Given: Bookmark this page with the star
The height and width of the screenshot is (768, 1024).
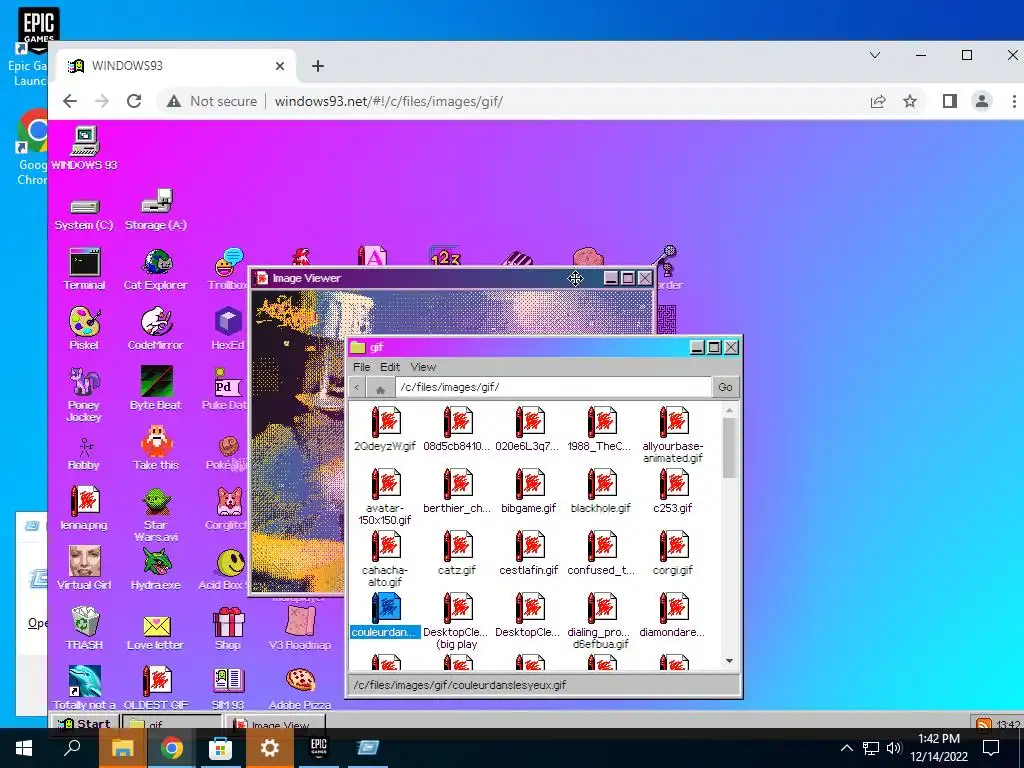Looking at the screenshot, I should [x=910, y=101].
